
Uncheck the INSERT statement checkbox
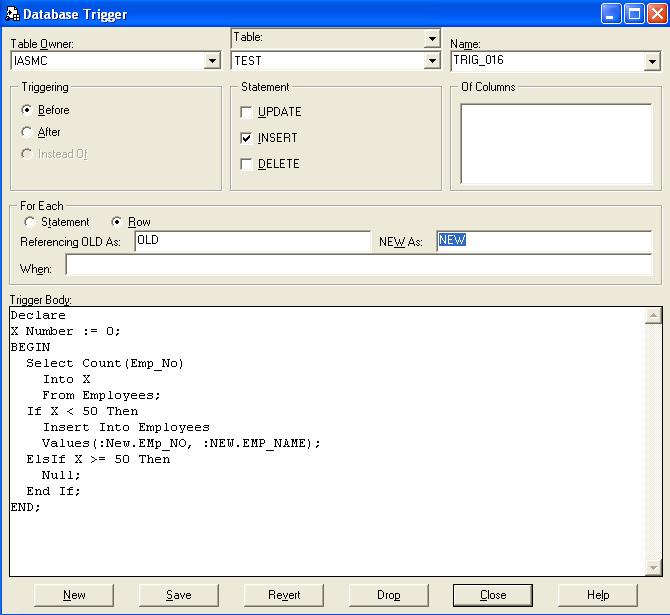pos(247,138)
